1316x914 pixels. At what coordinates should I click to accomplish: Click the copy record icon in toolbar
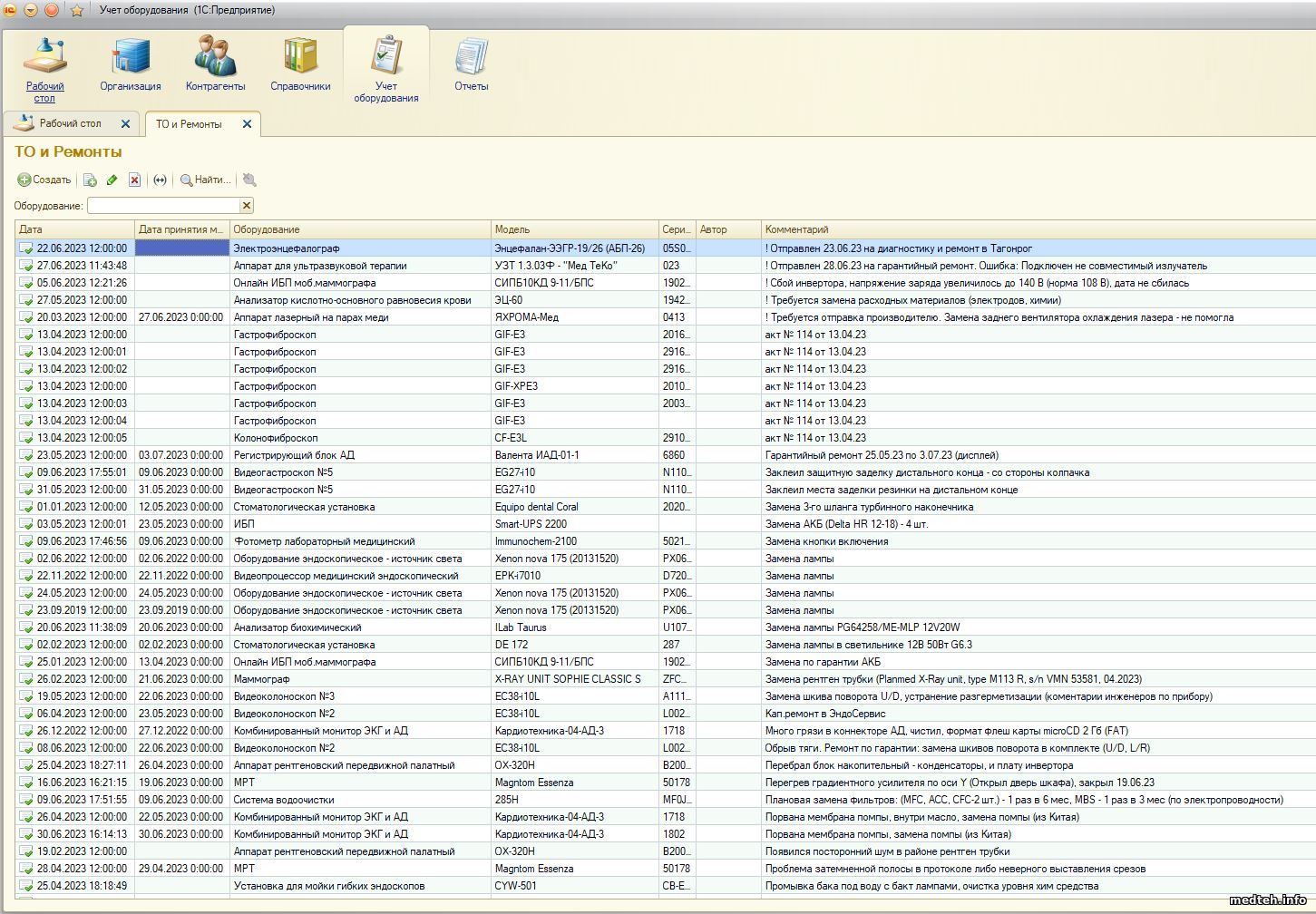tap(90, 180)
